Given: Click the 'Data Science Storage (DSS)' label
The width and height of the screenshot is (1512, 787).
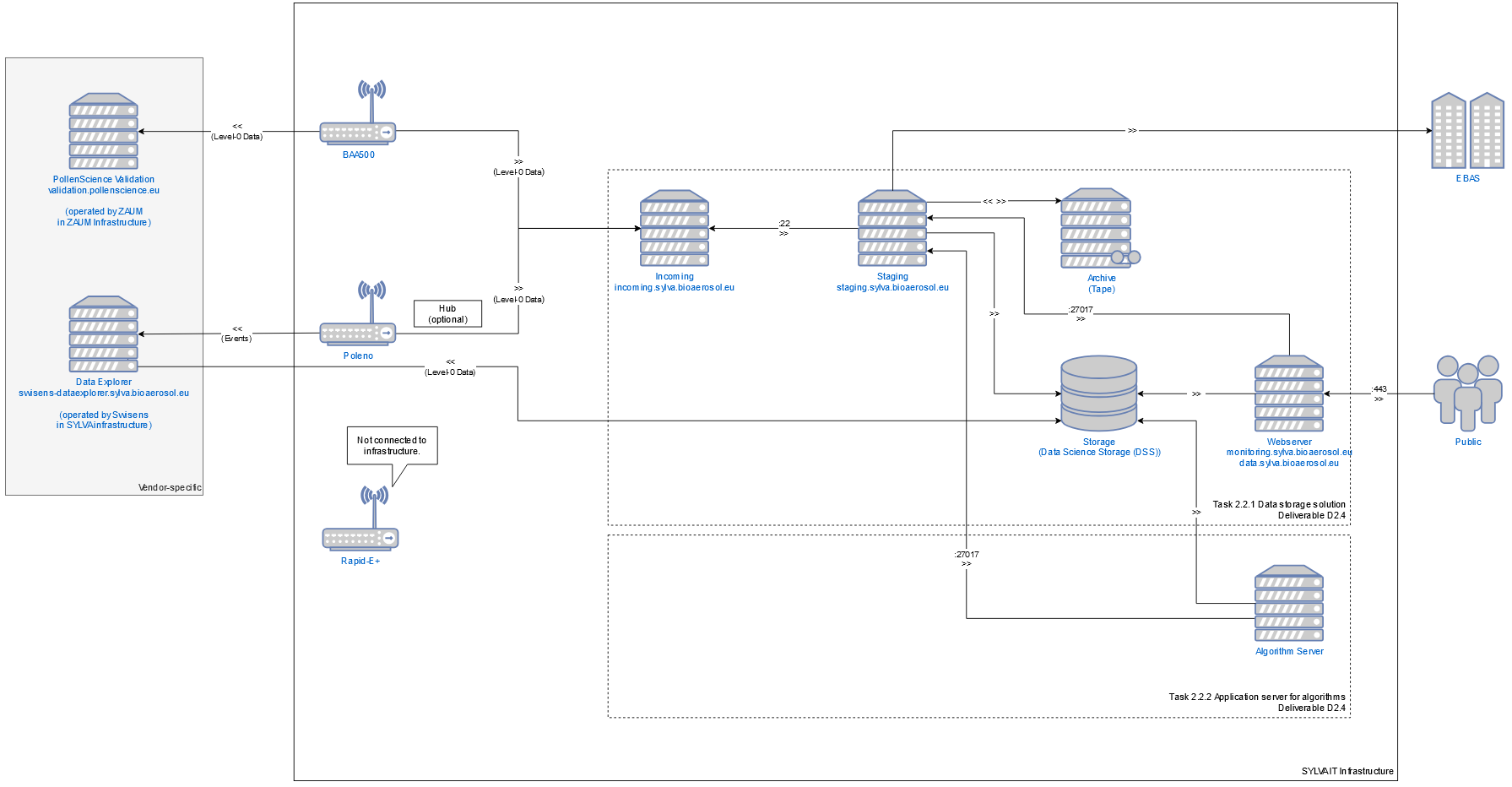Looking at the screenshot, I should click(x=1100, y=453).
